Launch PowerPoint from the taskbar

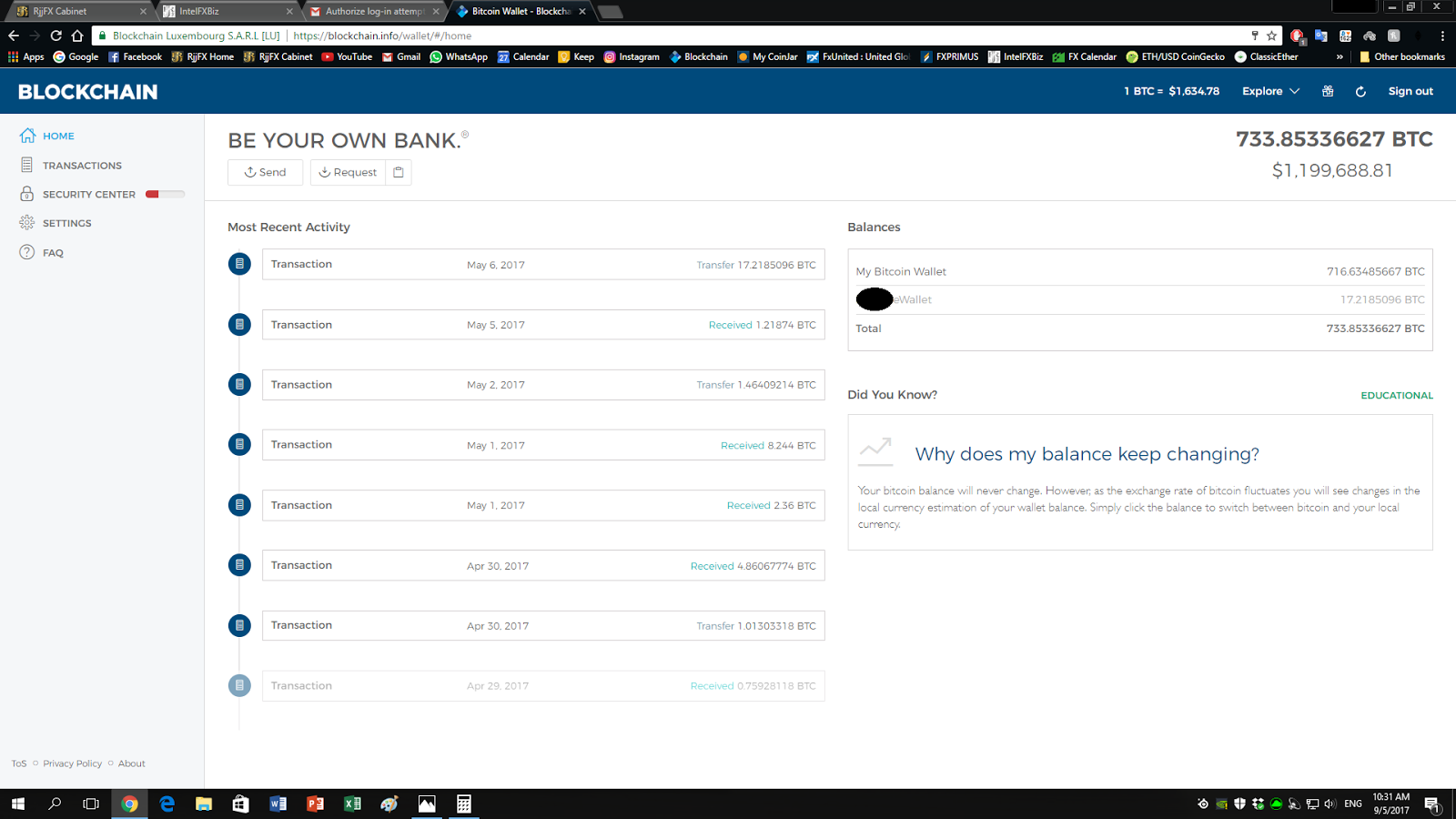point(315,804)
